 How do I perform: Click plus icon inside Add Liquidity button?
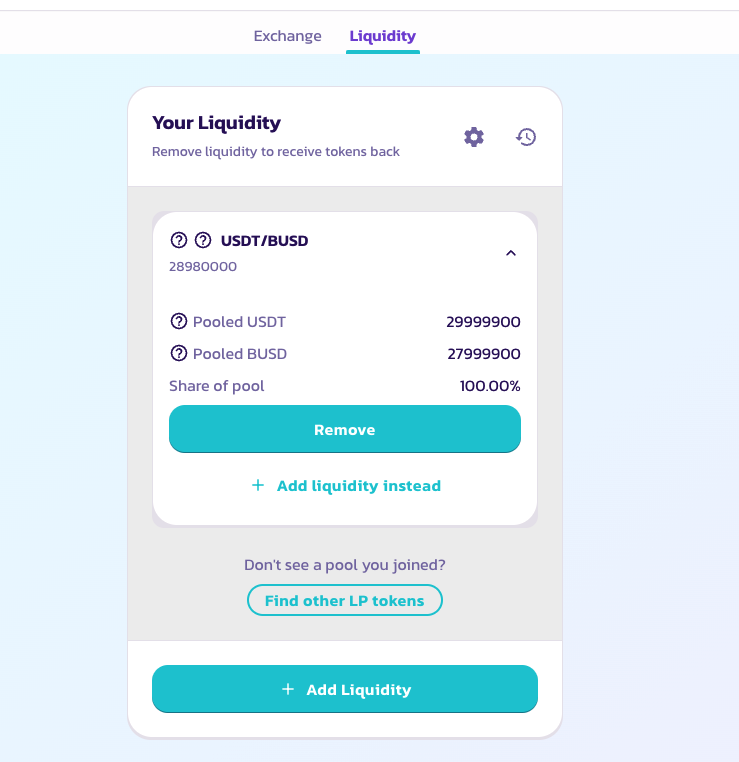tap(288, 689)
